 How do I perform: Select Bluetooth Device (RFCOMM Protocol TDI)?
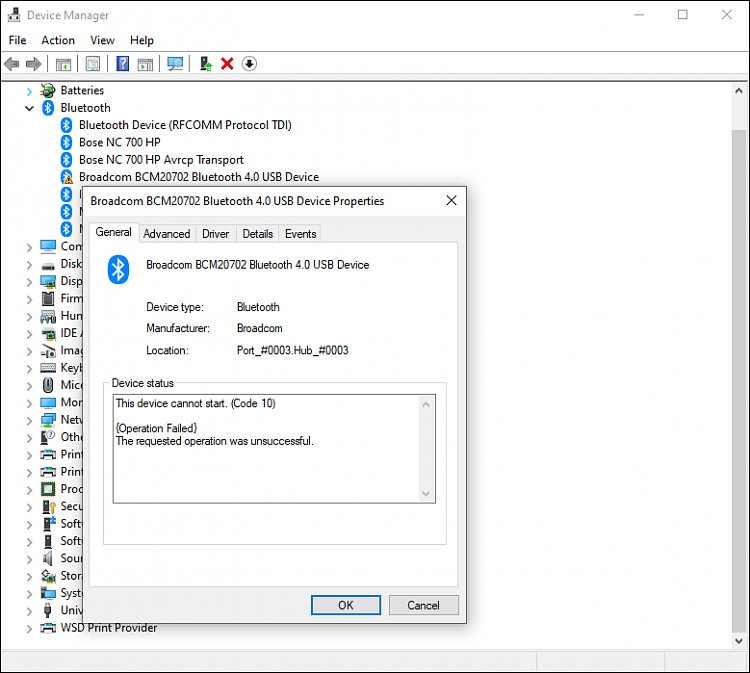[185, 125]
